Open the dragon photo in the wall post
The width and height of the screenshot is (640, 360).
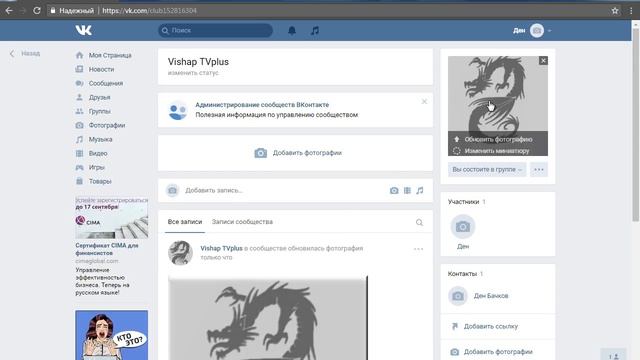point(268,318)
